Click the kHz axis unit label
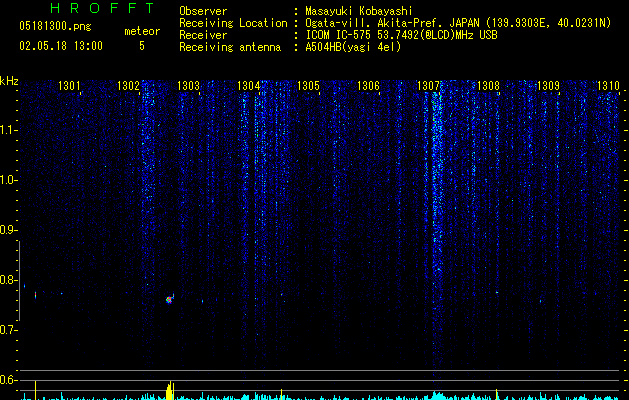Screen dimensions: 629x400 pos(9,81)
